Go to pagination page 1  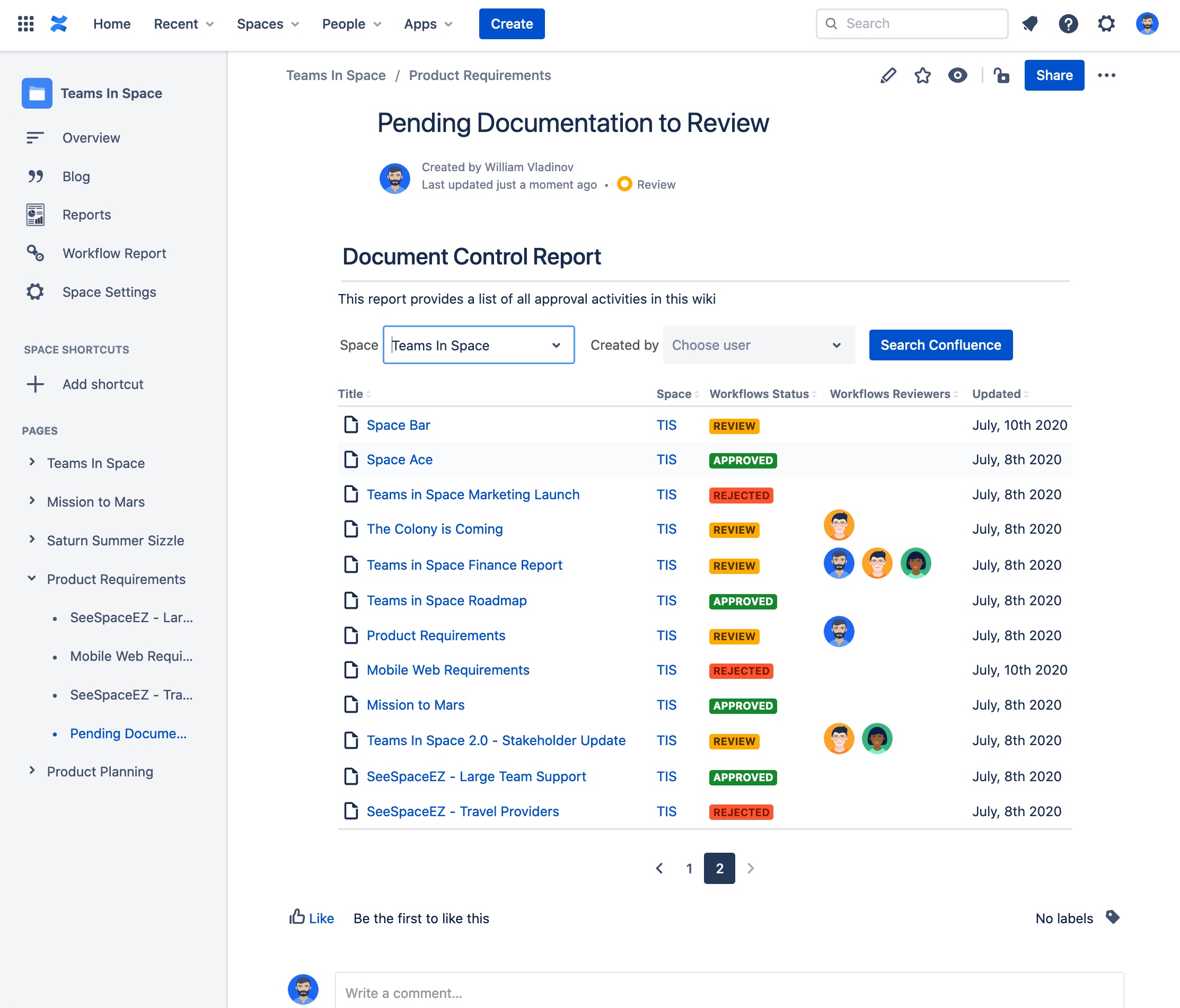point(689,869)
